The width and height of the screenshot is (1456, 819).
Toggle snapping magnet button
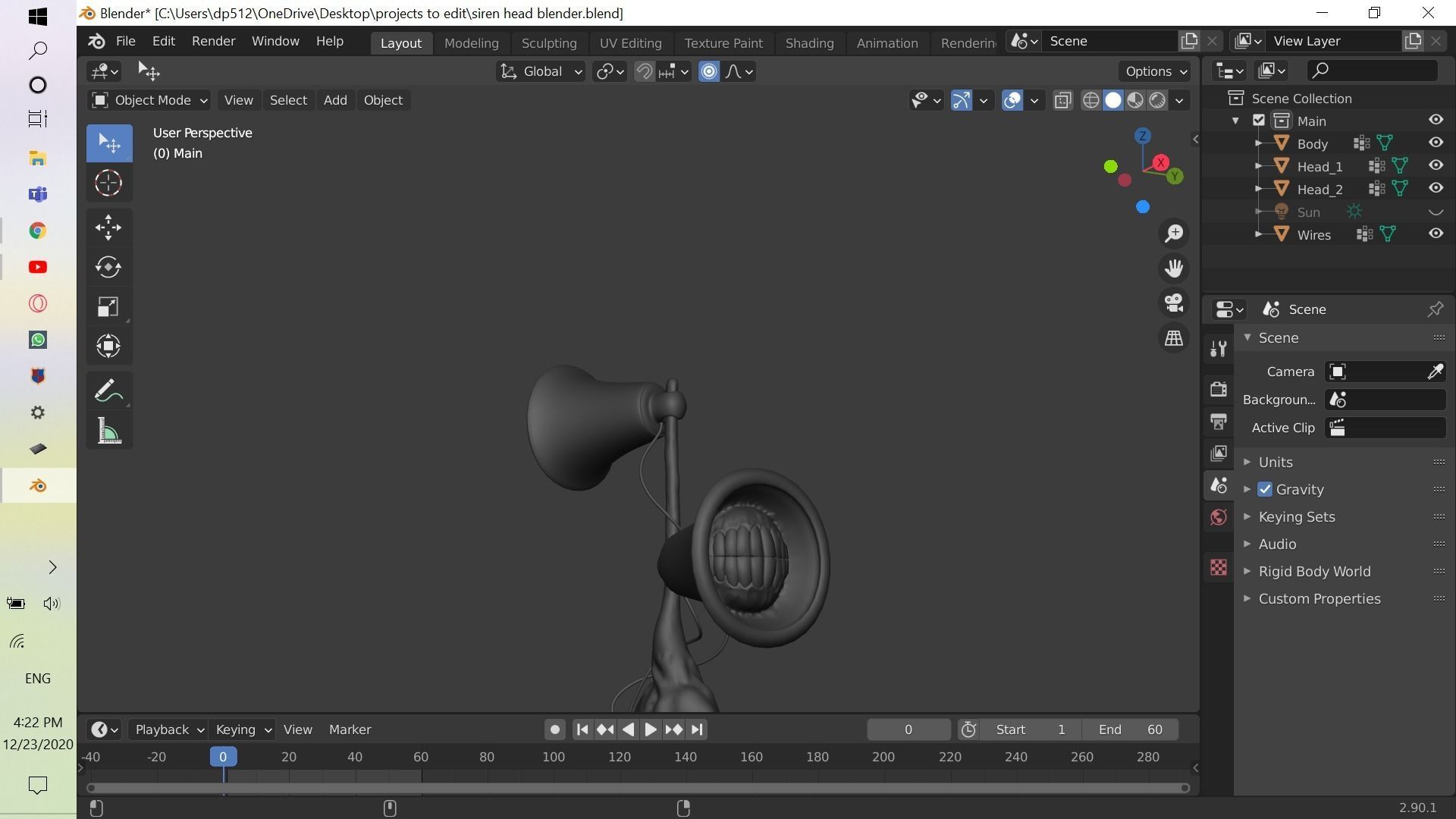pos(644,71)
